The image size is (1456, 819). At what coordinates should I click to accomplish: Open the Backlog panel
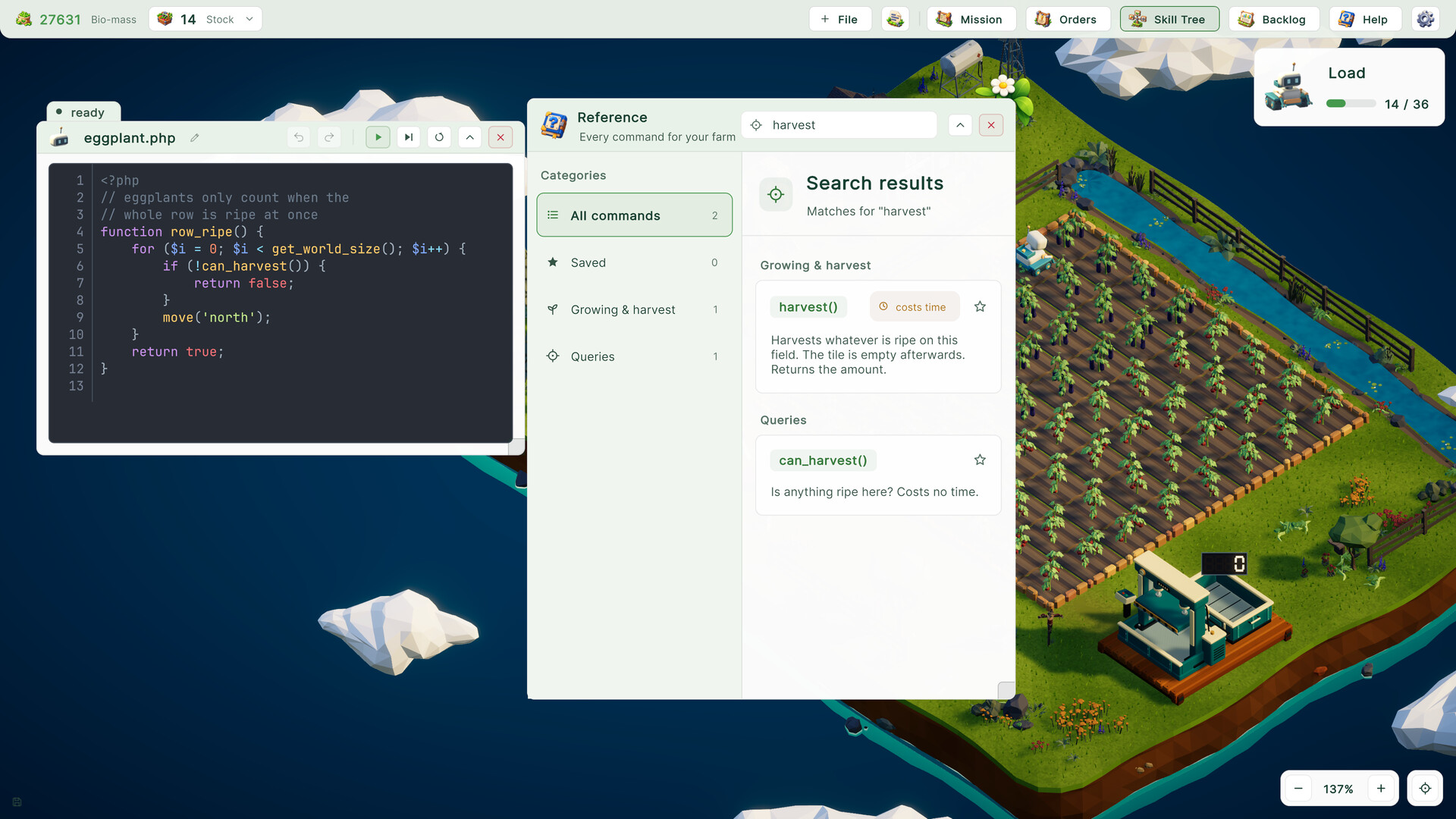click(1273, 19)
